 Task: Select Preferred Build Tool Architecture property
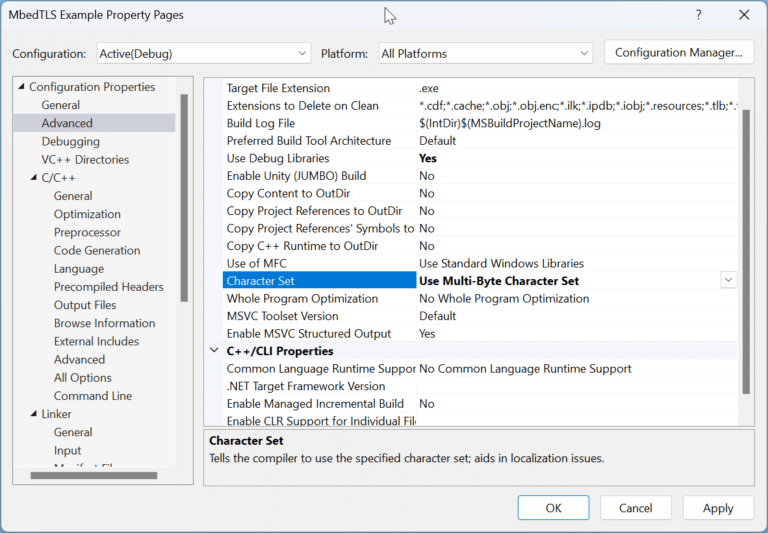click(x=309, y=141)
